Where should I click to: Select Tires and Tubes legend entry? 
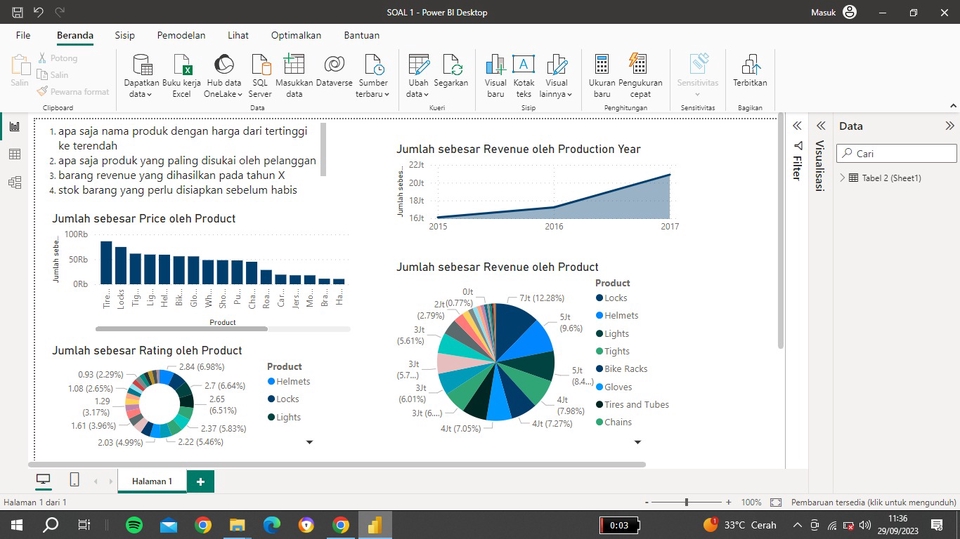click(632, 404)
